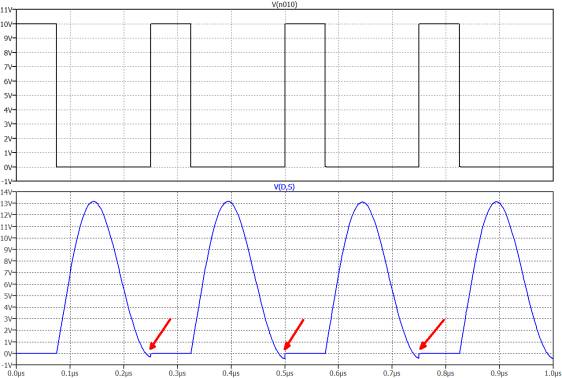This screenshot has width=562, height=378.
Task: Click the 3V label on V(D,S) axis
Action: pyautogui.click(x=8, y=319)
